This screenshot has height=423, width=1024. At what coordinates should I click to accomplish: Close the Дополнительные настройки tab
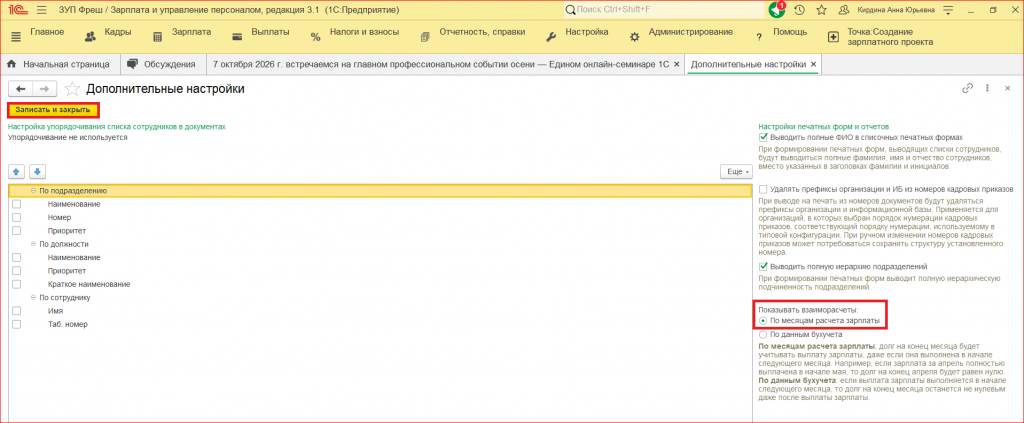pyautogui.click(x=813, y=64)
